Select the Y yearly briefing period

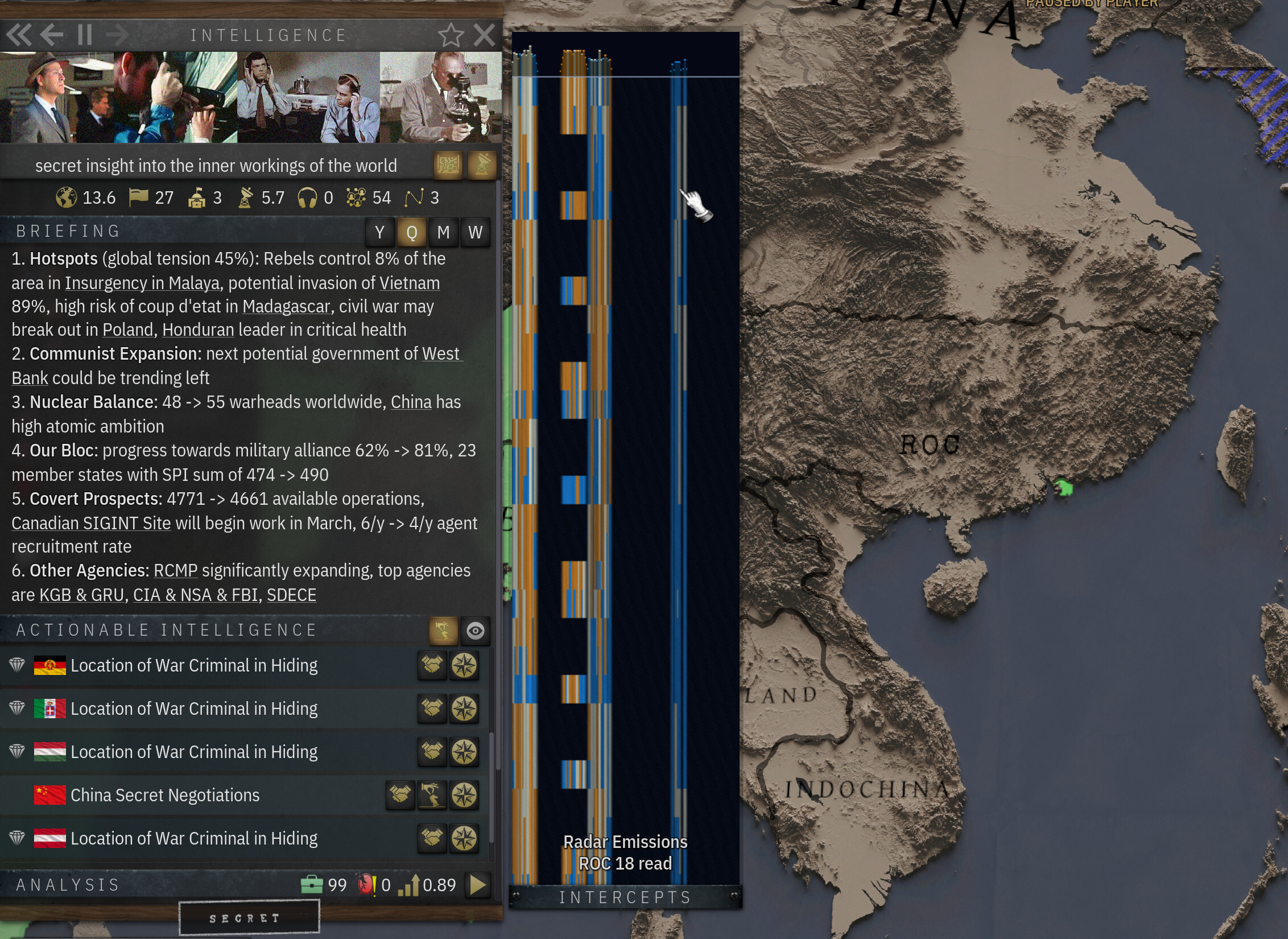click(379, 232)
